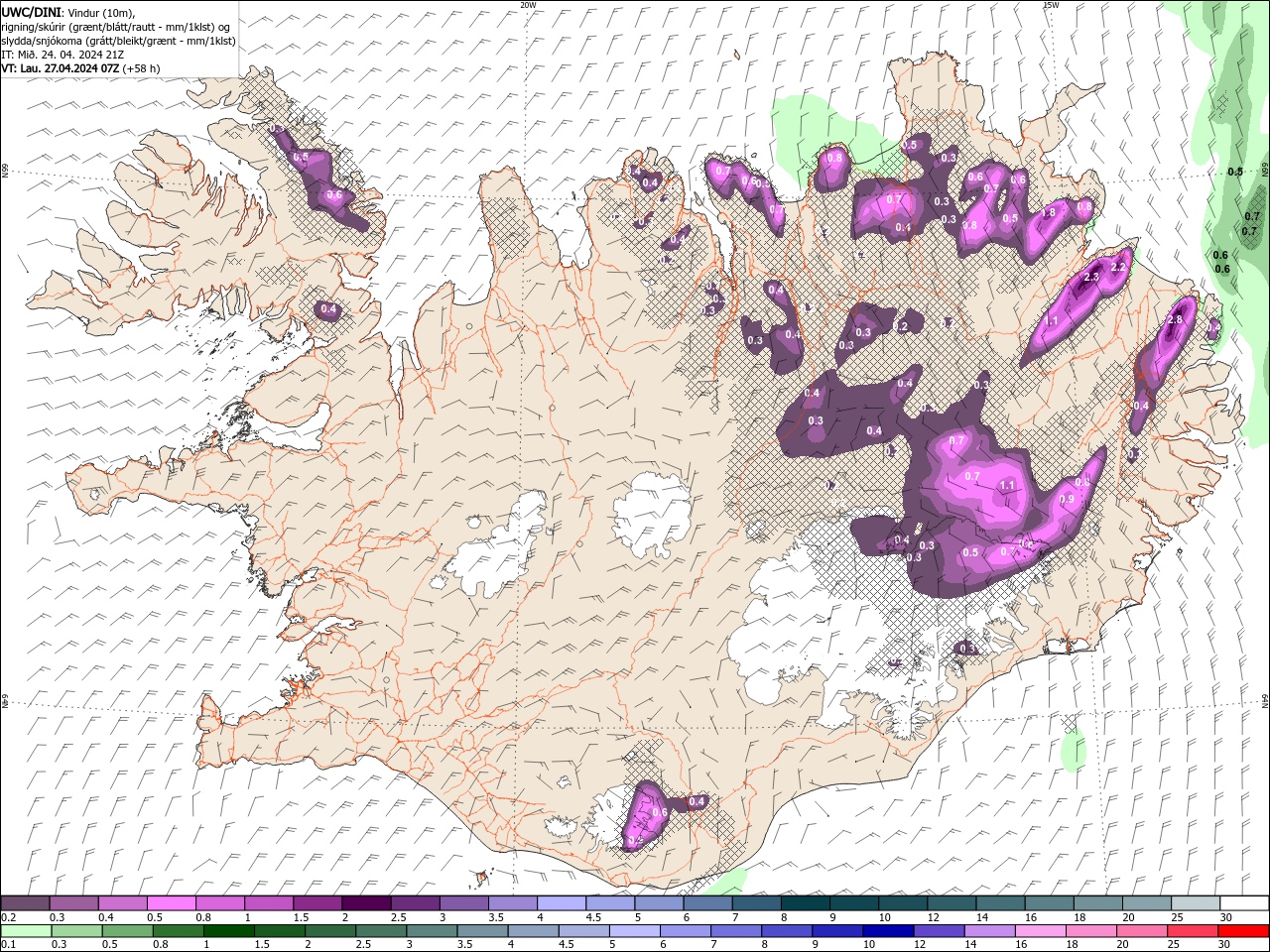This screenshot has width=1270, height=952.
Task: Select the darkest purple snow swatch between 2 and 2.5
Action: (x=365, y=903)
